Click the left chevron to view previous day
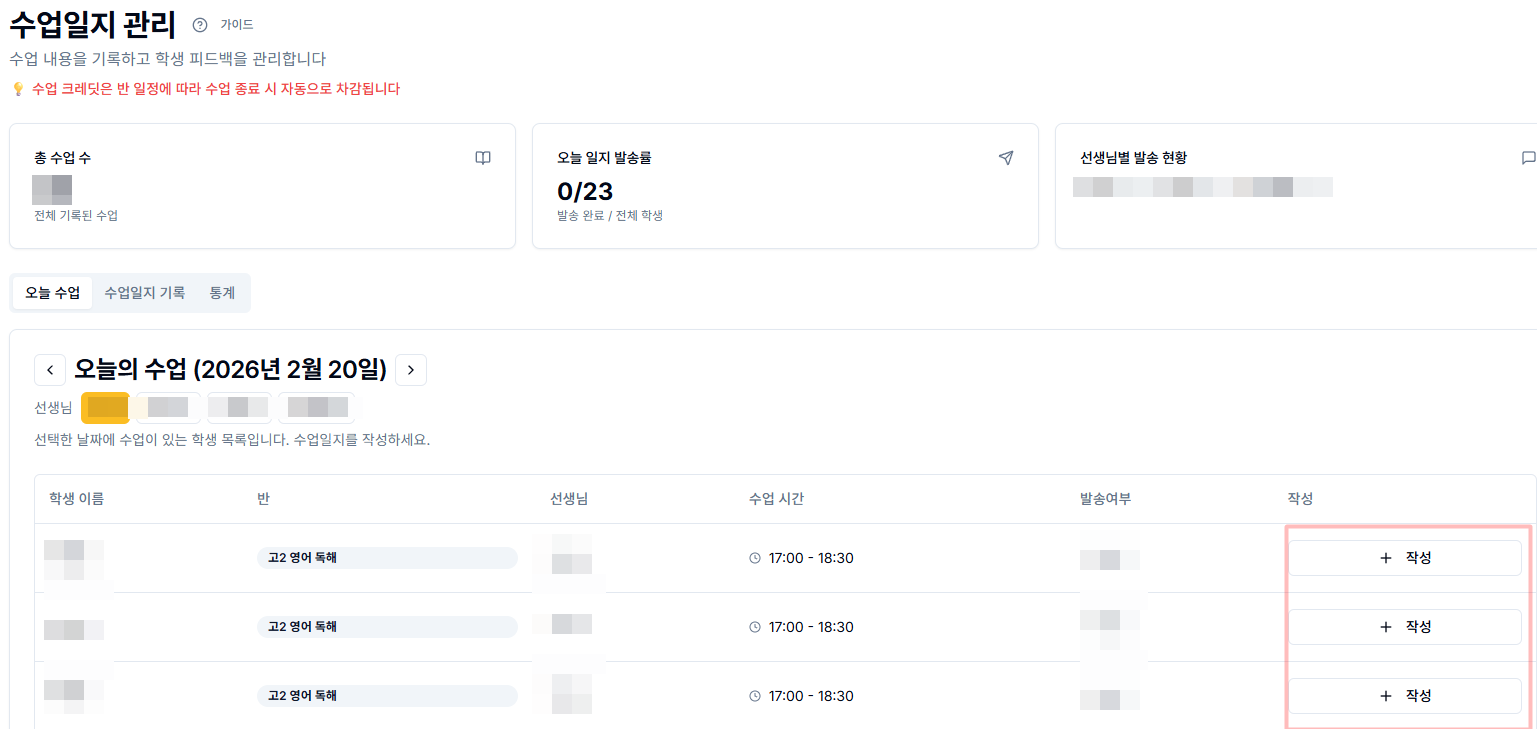The width and height of the screenshot is (1537, 729). pyautogui.click(x=50, y=370)
